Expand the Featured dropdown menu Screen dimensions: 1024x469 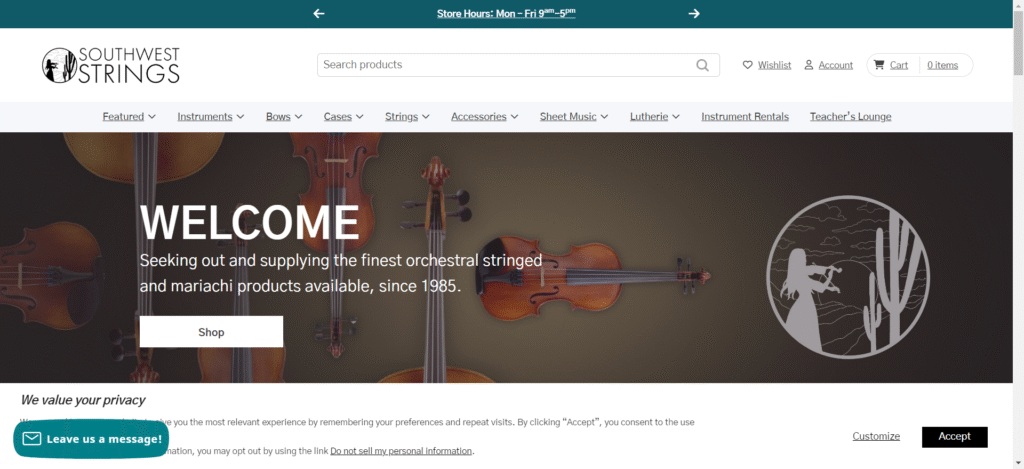129,117
